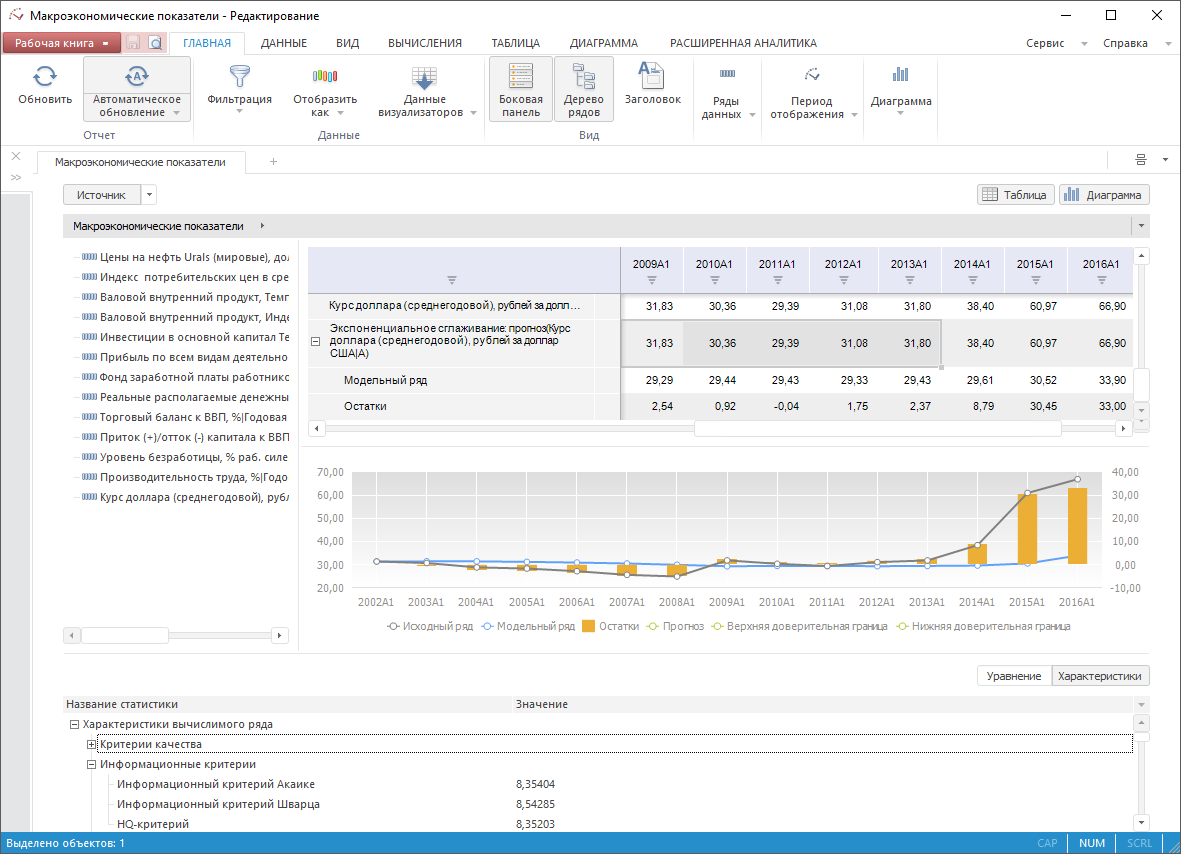Switch to the ДАННЫЕ ribbon tab

tap(283, 43)
